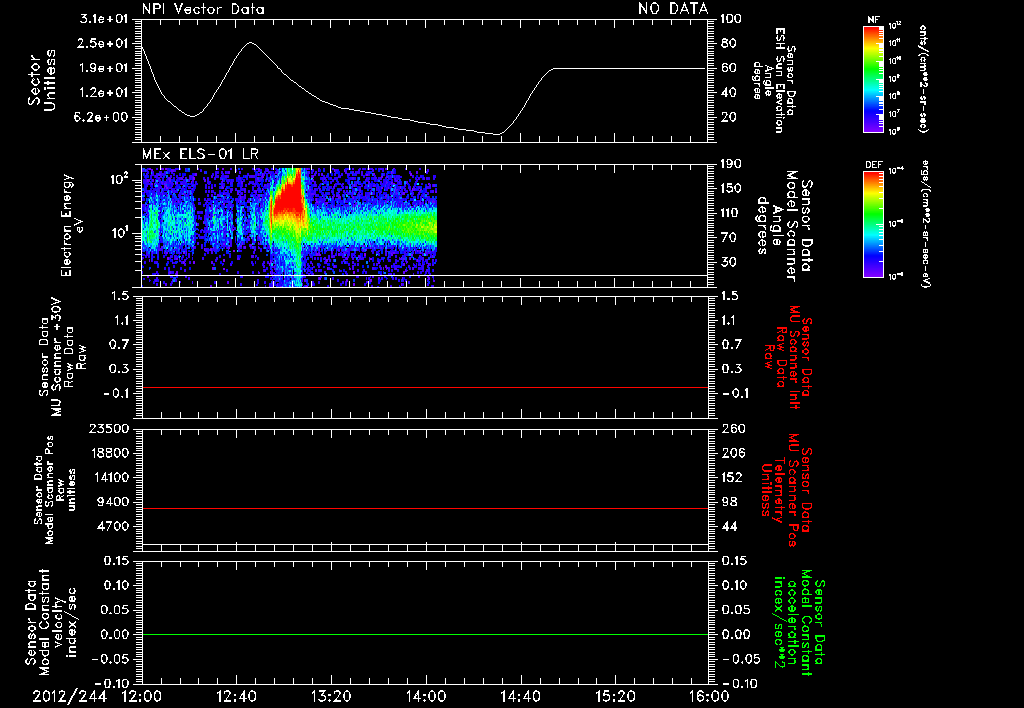Click the '190' scanner angle tick value
The image size is (1024, 708).
coord(731,164)
